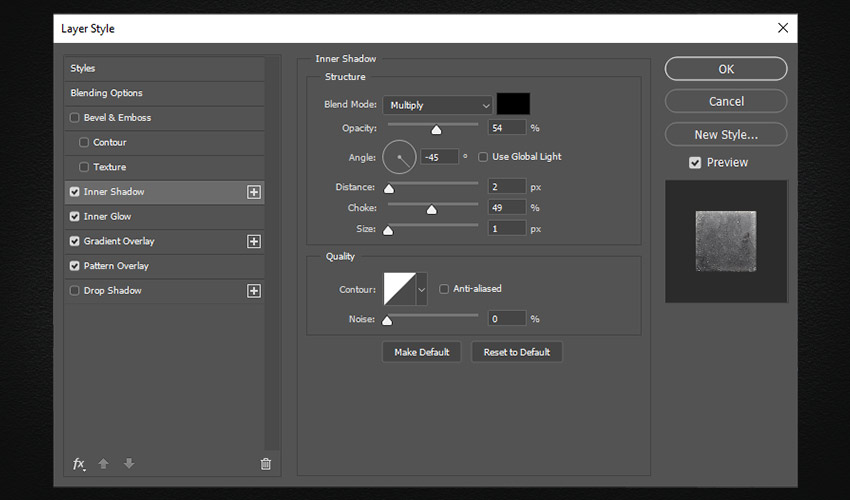Add another Gradient Overlay with plus icon
This screenshot has height=500, width=850.
click(254, 241)
